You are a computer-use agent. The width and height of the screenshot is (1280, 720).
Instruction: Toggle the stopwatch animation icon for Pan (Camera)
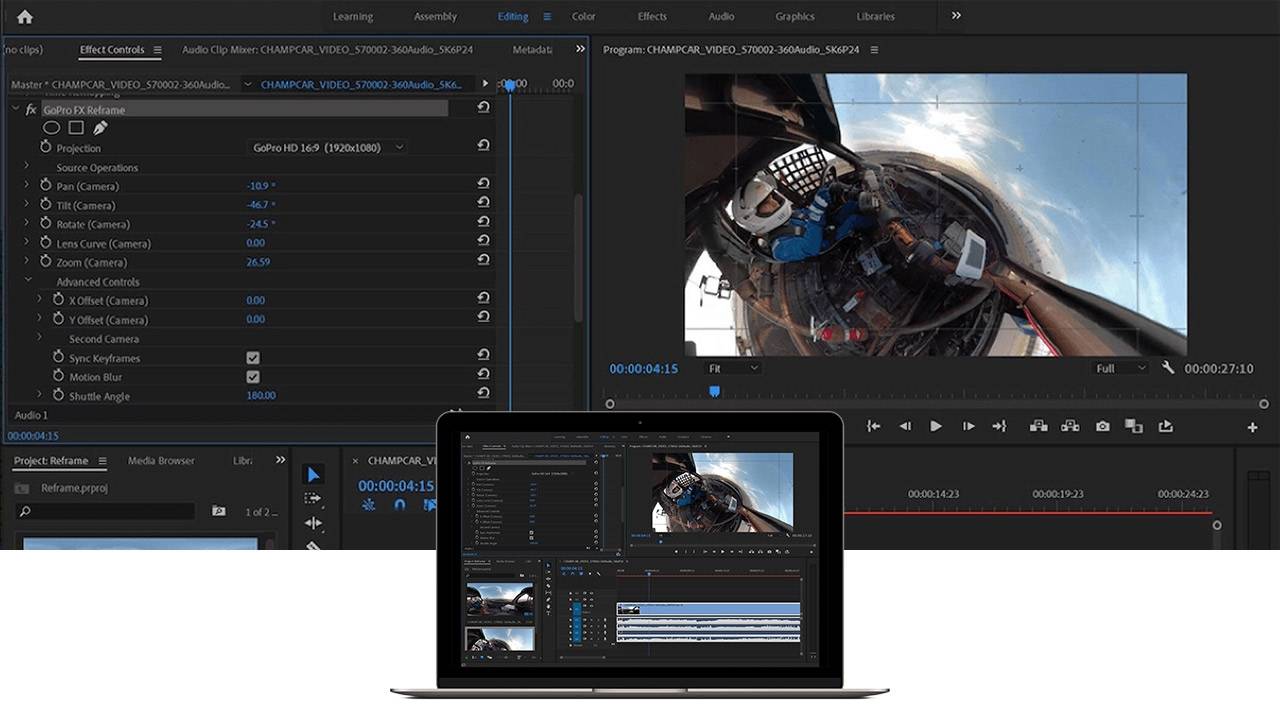click(x=45, y=186)
